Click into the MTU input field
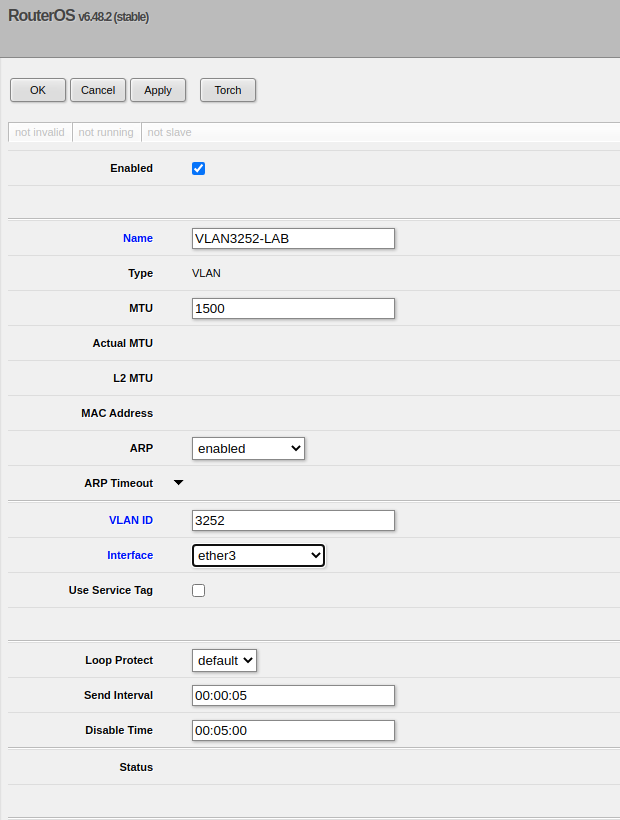The image size is (620, 820). tap(293, 308)
